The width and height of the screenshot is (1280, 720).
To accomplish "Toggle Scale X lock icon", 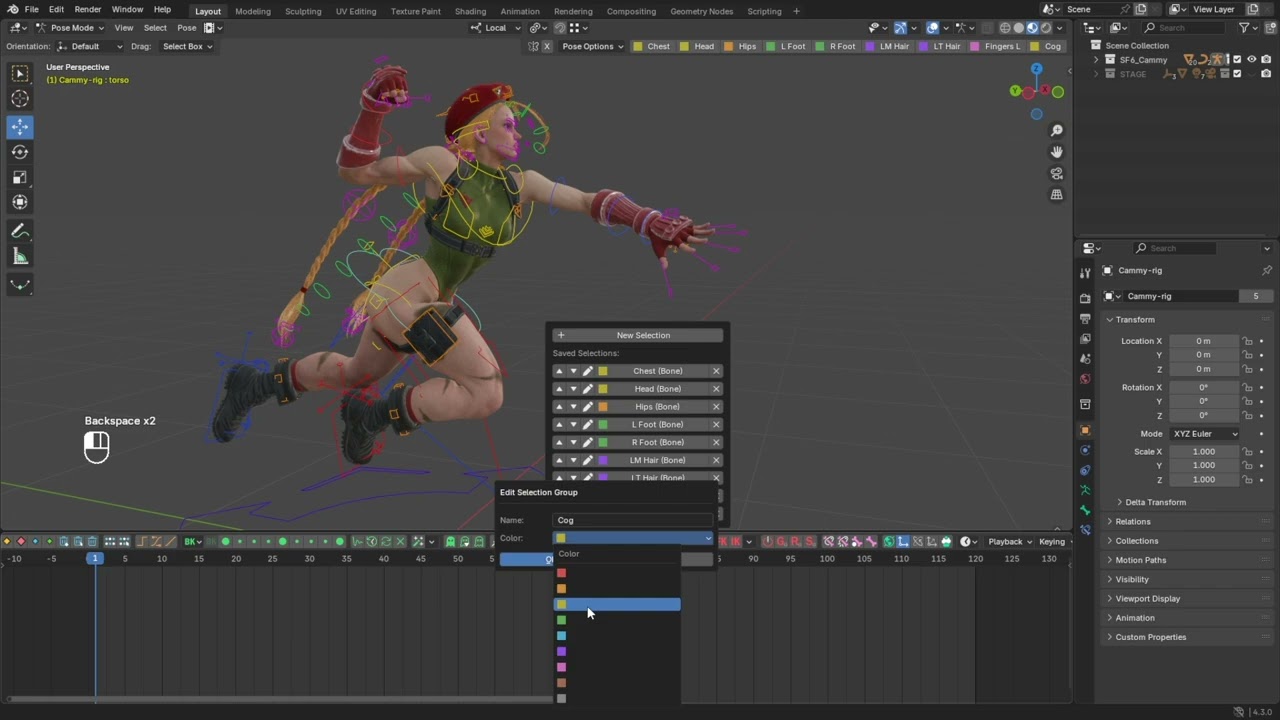I will point(1247,452).
